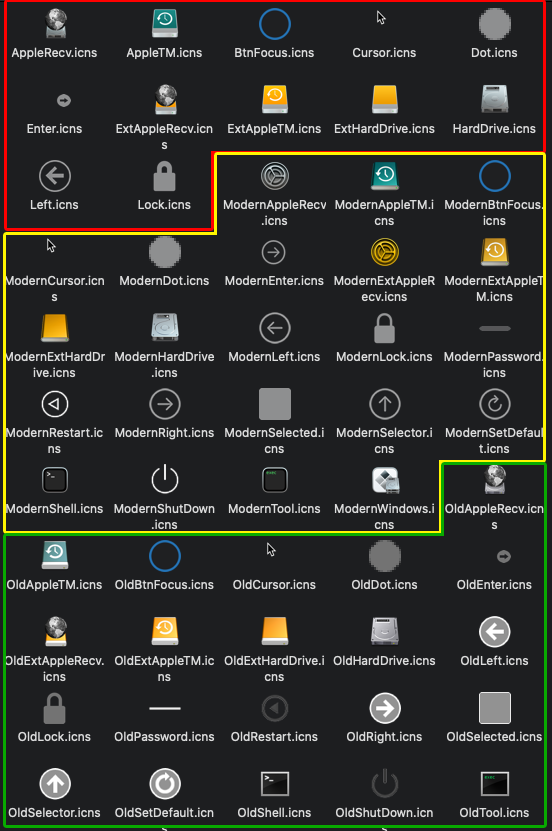552x831 pixels.
Task: Select the ModernWindows.icns Boot Camp icon
Action: click(x=385, y=480)
